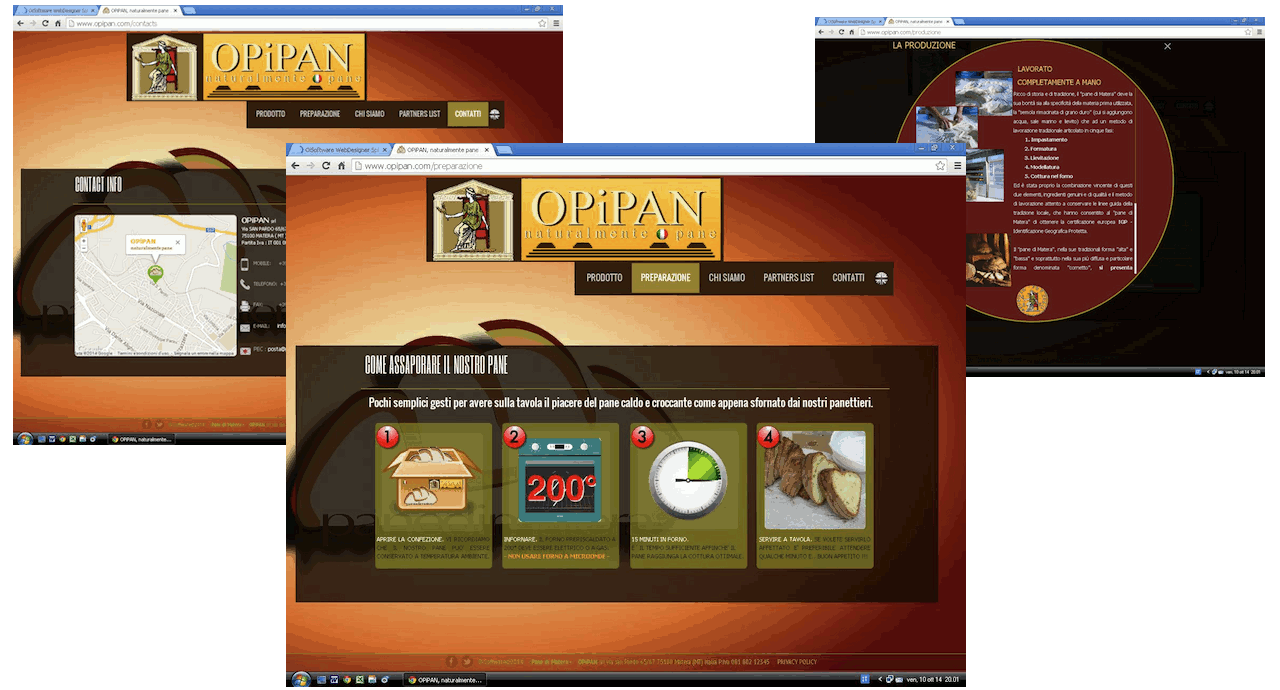The height and width of the screenshot is (690, 1280).
Task: Click the e-mail envelope icon in Contact Info
Action: (245, 327)
